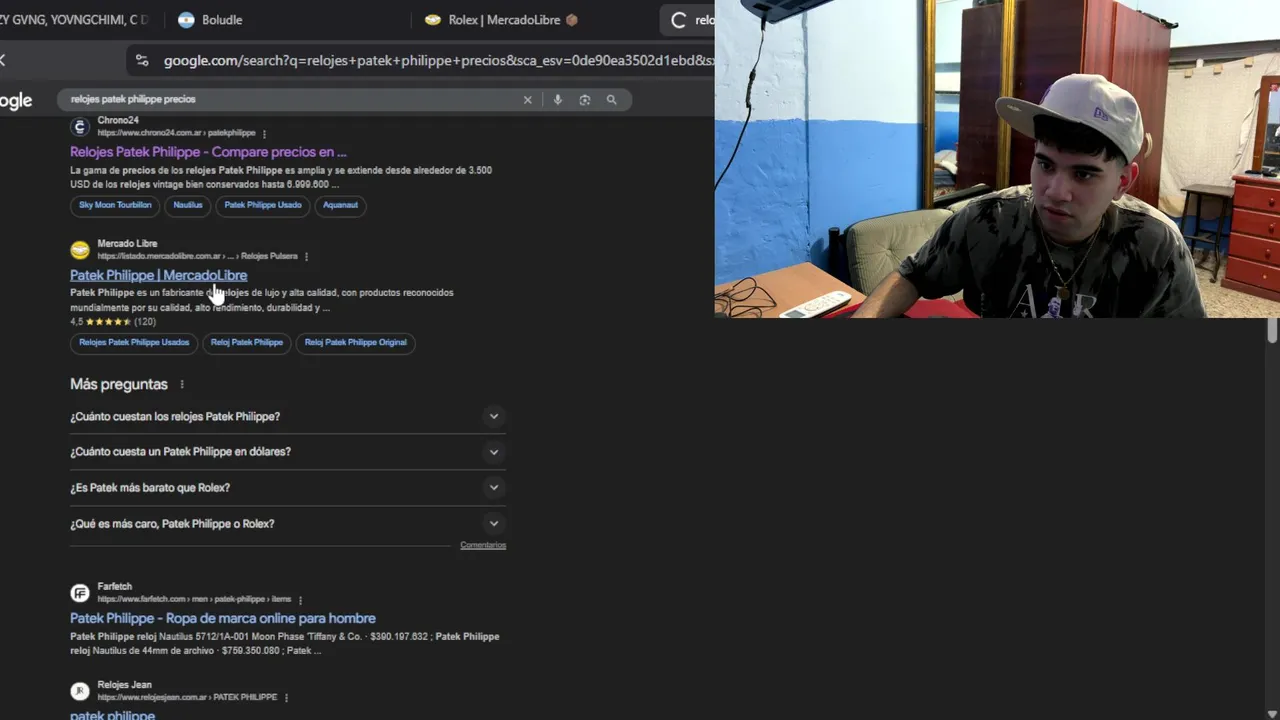This screenshot has width=1280, height=720.
Task: Open 'Patek Philippe - Ropa de marca online' result
Action: 223,618
